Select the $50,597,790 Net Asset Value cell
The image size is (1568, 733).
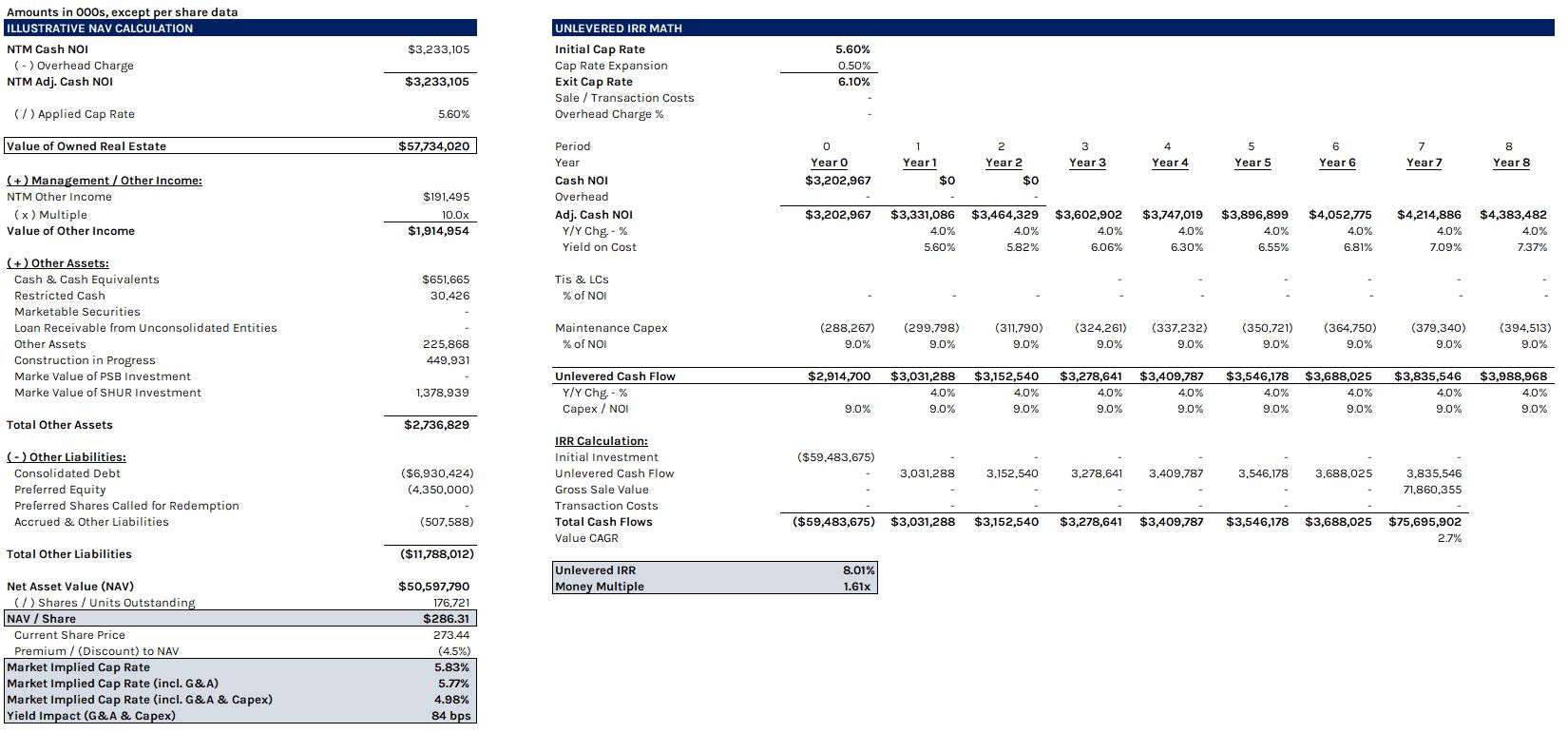click(433, 587)
